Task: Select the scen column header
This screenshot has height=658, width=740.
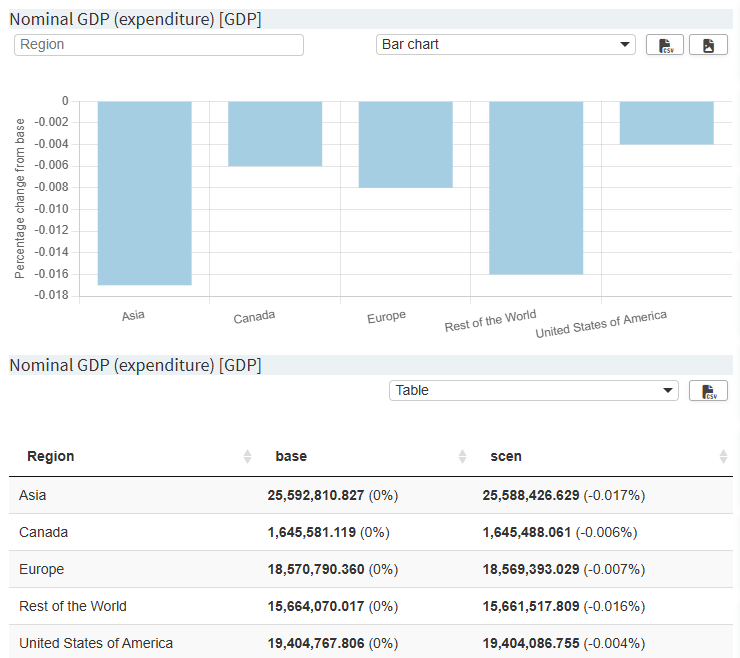Action: click(506, 456)
